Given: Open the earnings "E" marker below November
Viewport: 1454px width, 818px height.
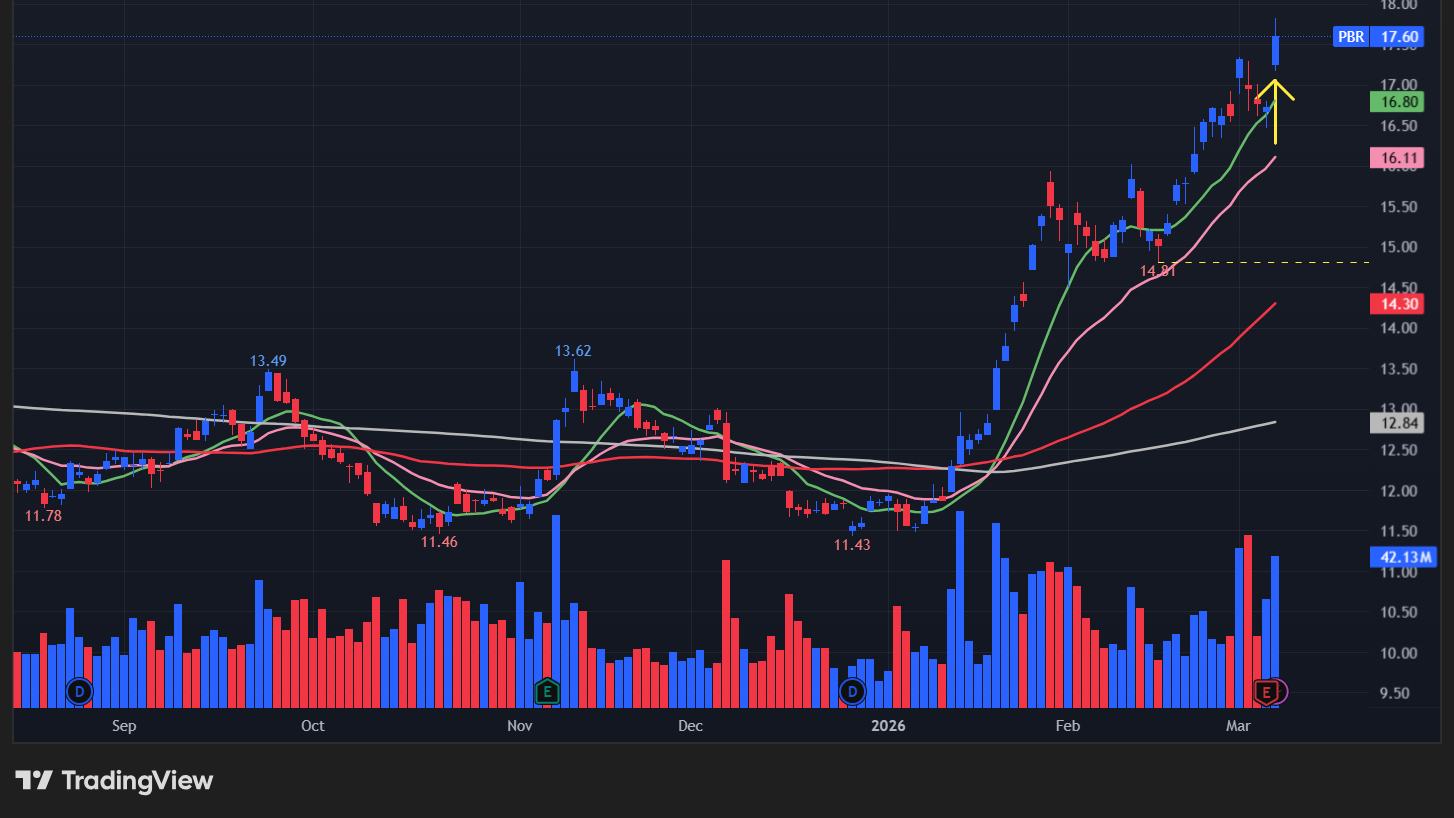Looking at the screenshot, I should [x=546, y=691].
